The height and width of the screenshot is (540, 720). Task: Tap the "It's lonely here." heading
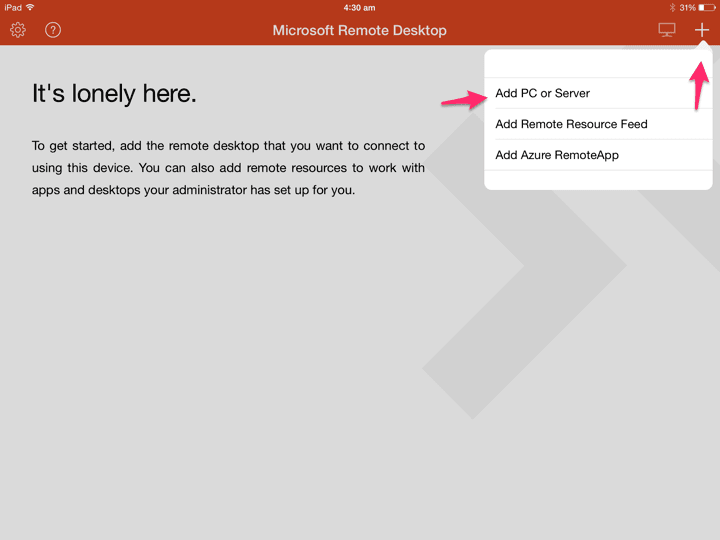(114, 94)
